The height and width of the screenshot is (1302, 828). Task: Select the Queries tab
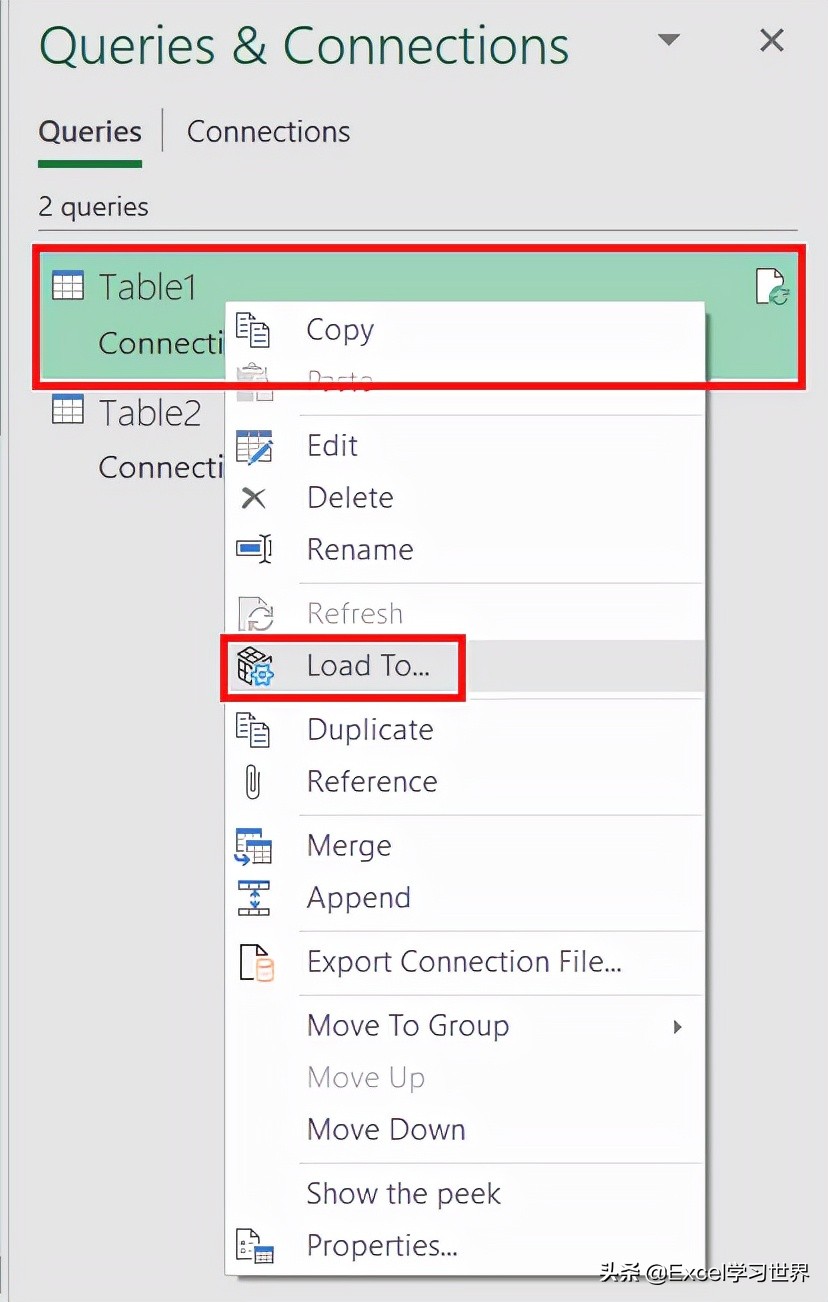coord(90,132)
